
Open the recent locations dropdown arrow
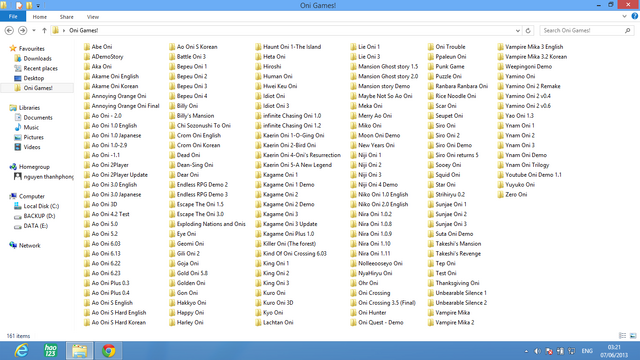[x=34, y=31]
